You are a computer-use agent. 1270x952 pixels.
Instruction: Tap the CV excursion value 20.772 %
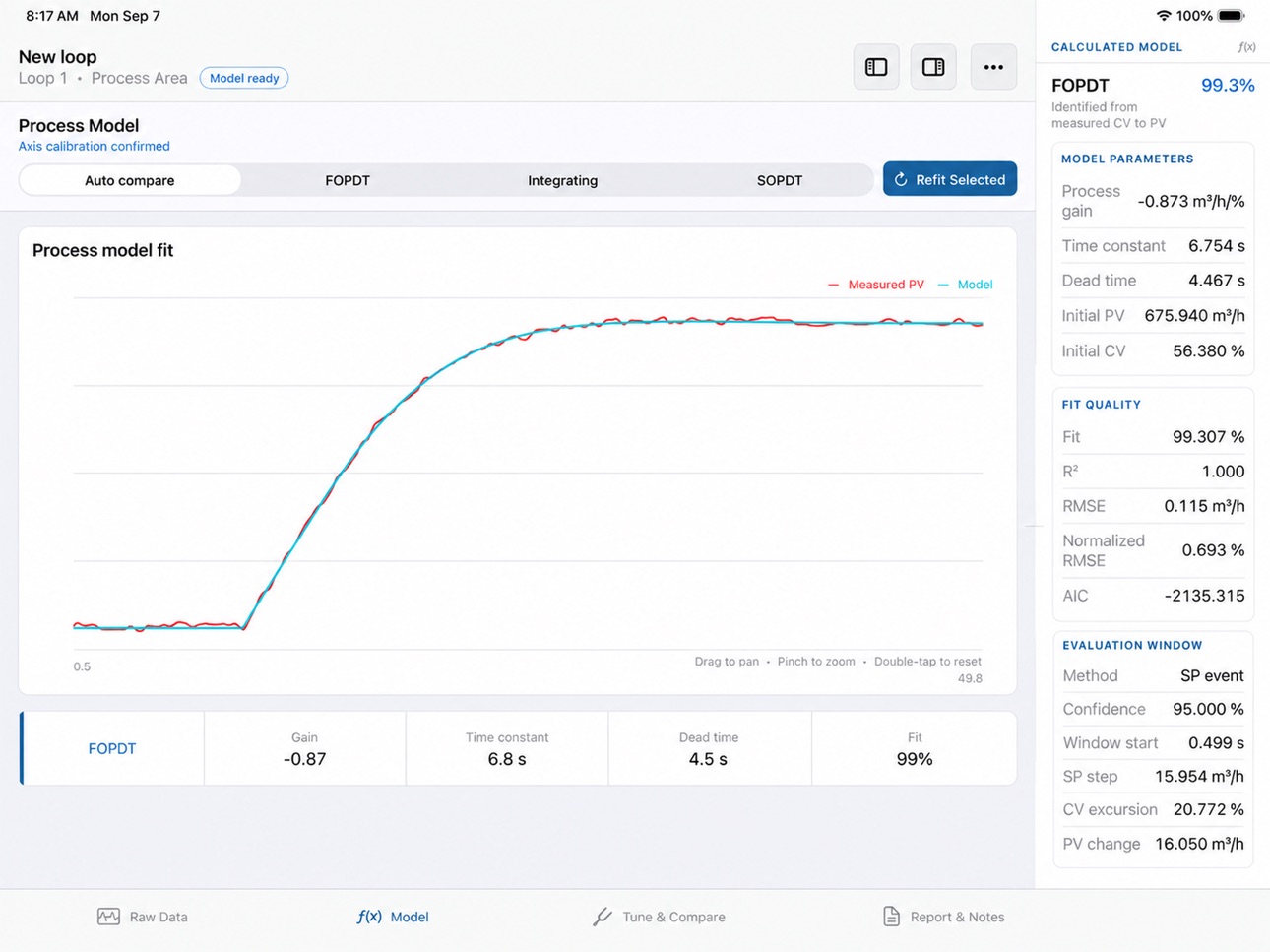tap(1209, 810)
